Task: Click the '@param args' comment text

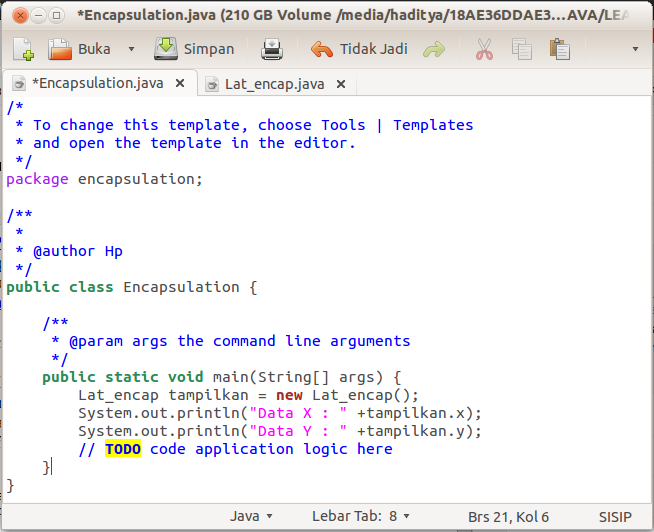Action: click(x=118, y=341)
